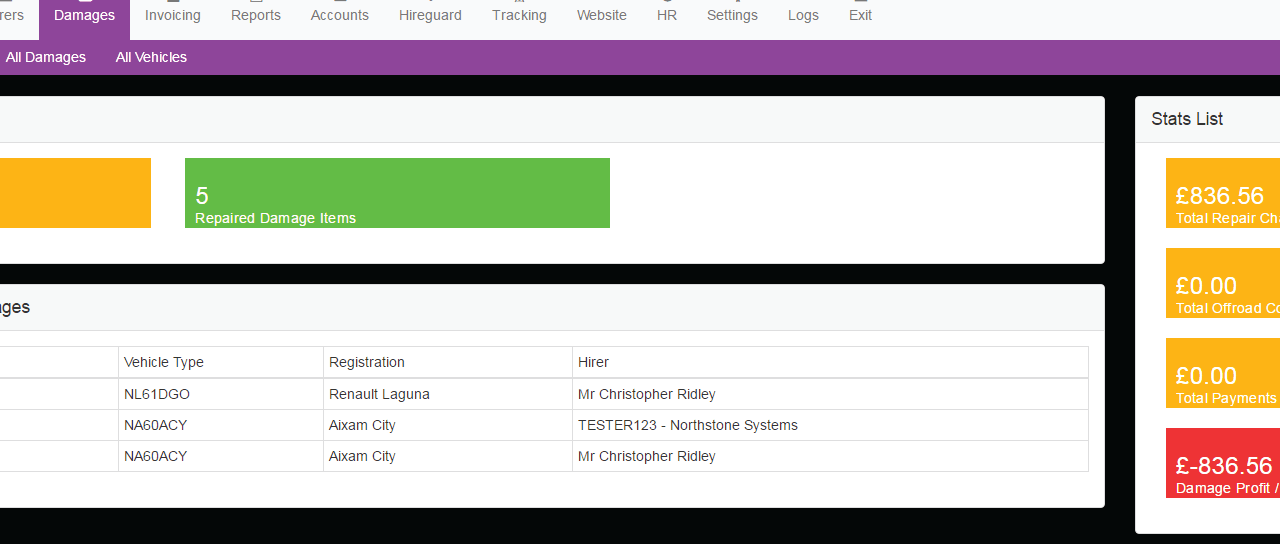The height and width of the screenshot is (544, 1280).
Task: Open the £836.56 Total Repair stat tile
Action: point(1223,193)
